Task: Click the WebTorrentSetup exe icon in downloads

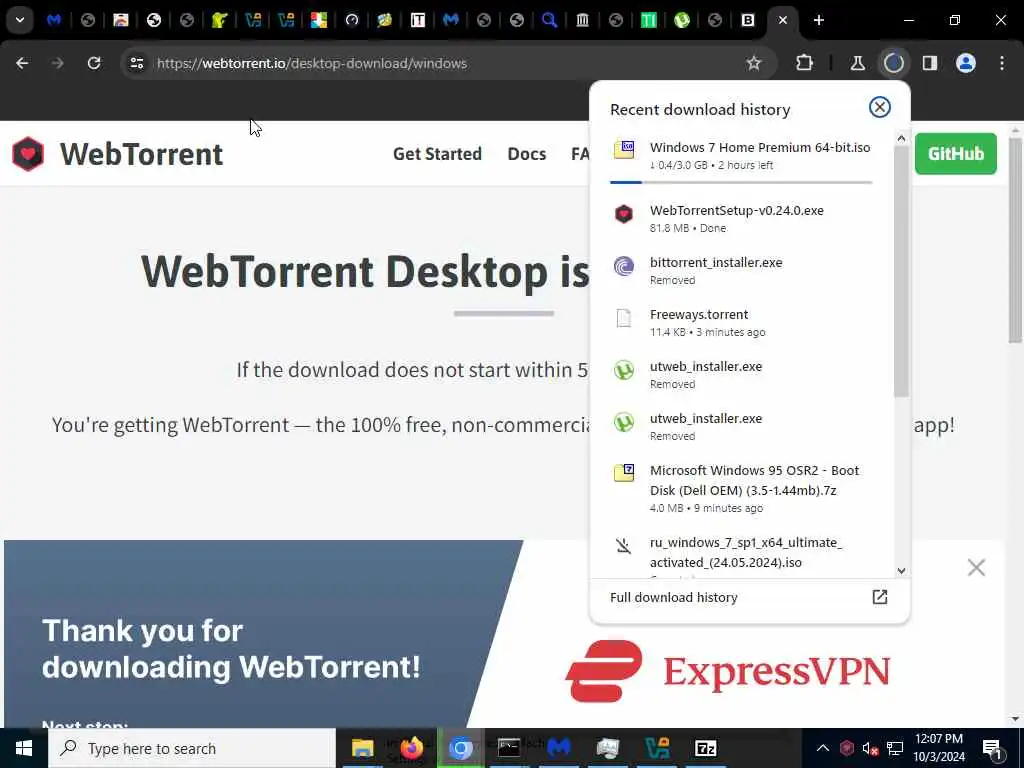Action: pos(624,214)
